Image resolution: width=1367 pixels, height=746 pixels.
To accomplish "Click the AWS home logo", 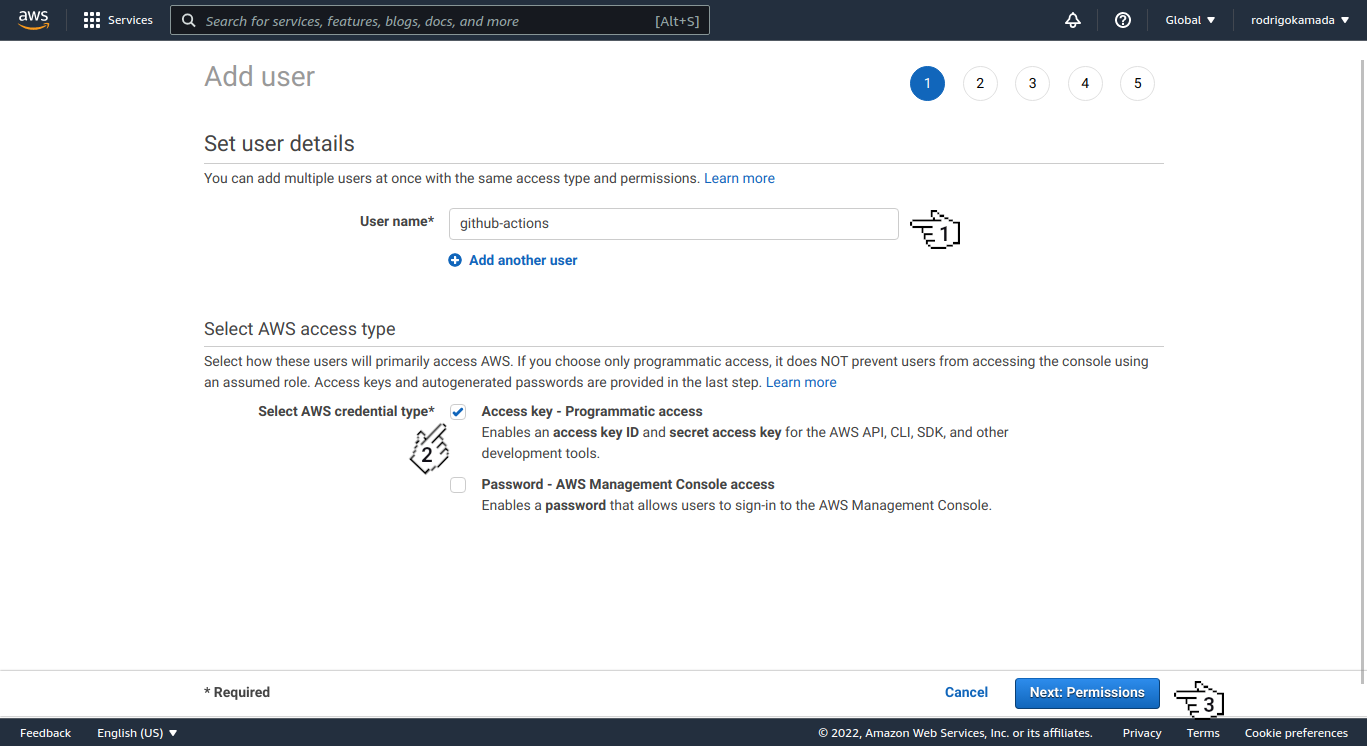I will 33,19.
